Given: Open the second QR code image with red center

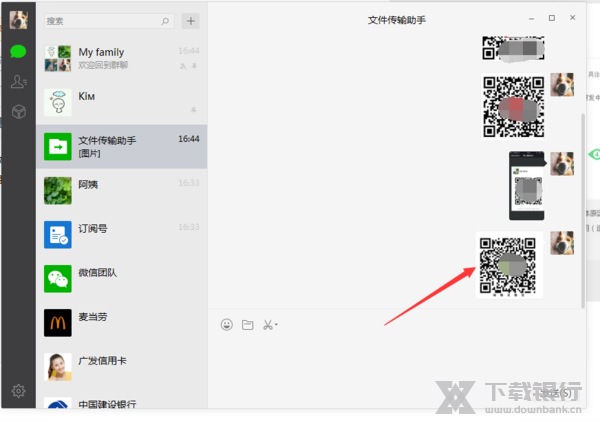Looking at the screenshot, I should pos(513,106).
